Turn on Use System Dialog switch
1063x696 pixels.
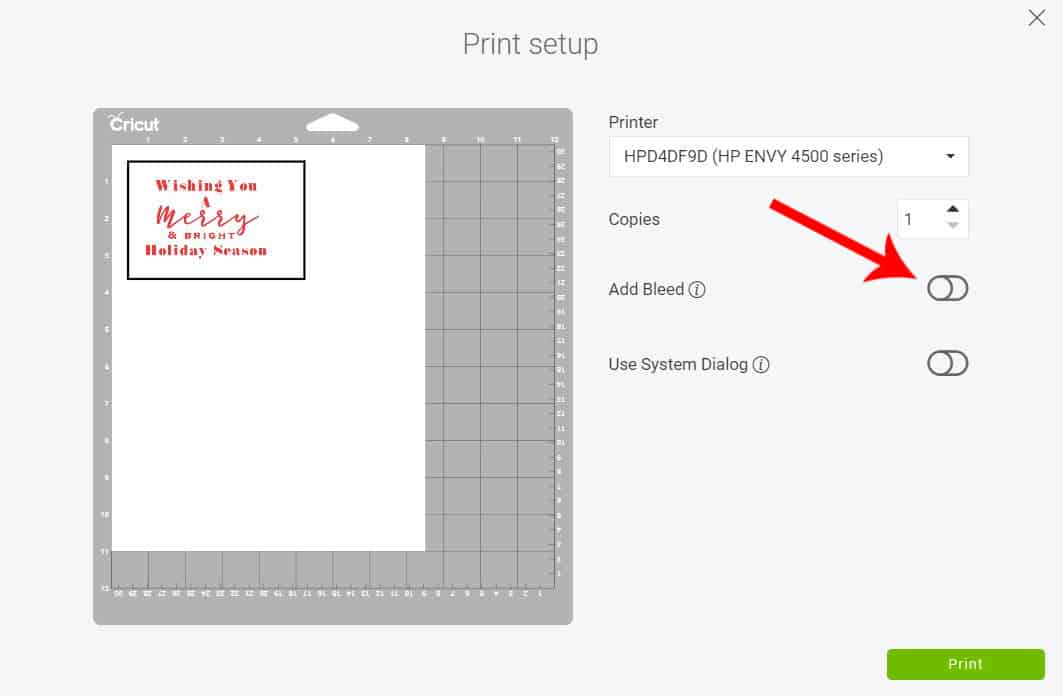[947, 364]
